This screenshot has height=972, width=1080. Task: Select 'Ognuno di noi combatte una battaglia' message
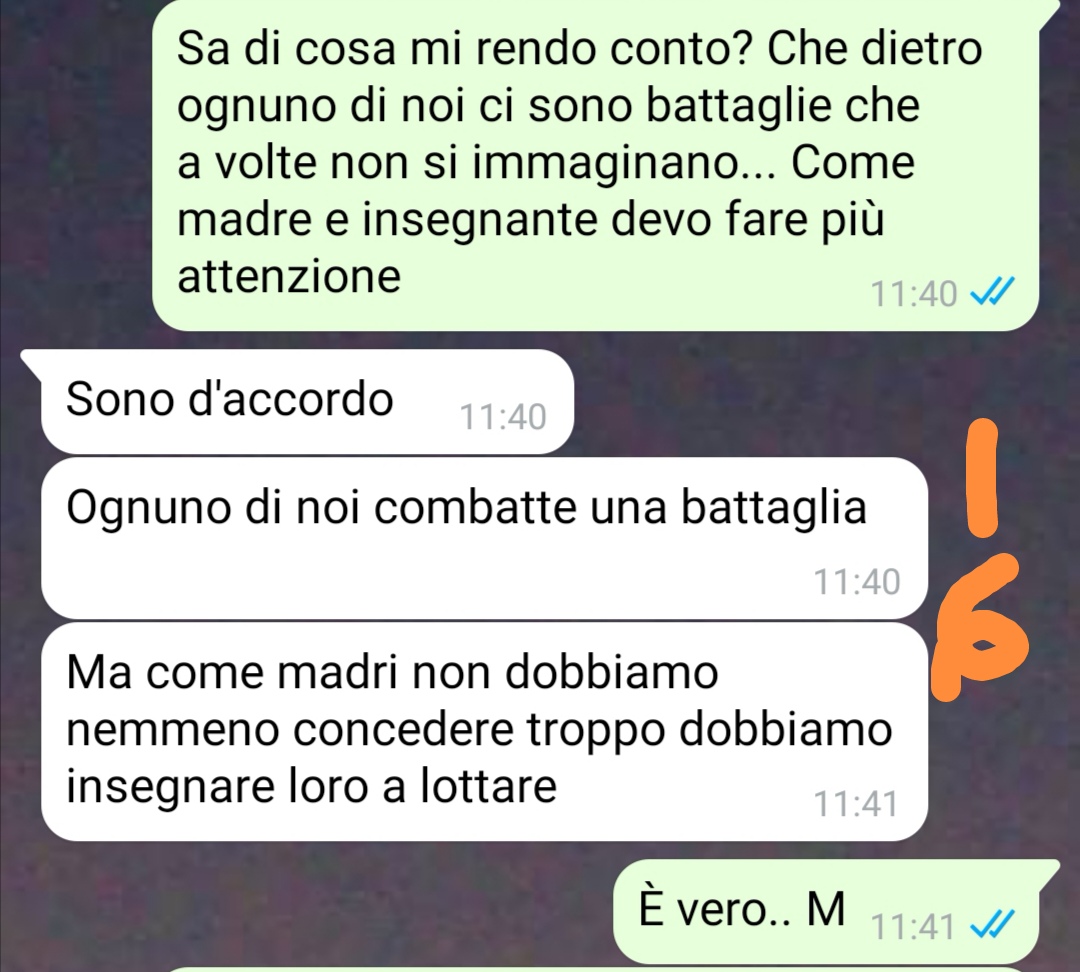coord(484,538)
